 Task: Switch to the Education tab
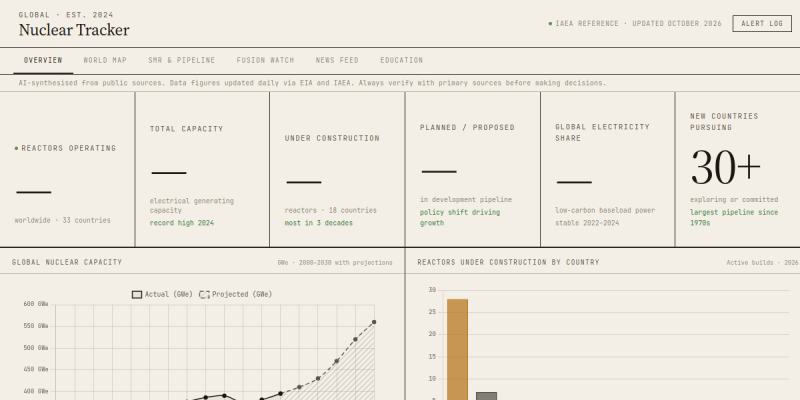point(402,60)
